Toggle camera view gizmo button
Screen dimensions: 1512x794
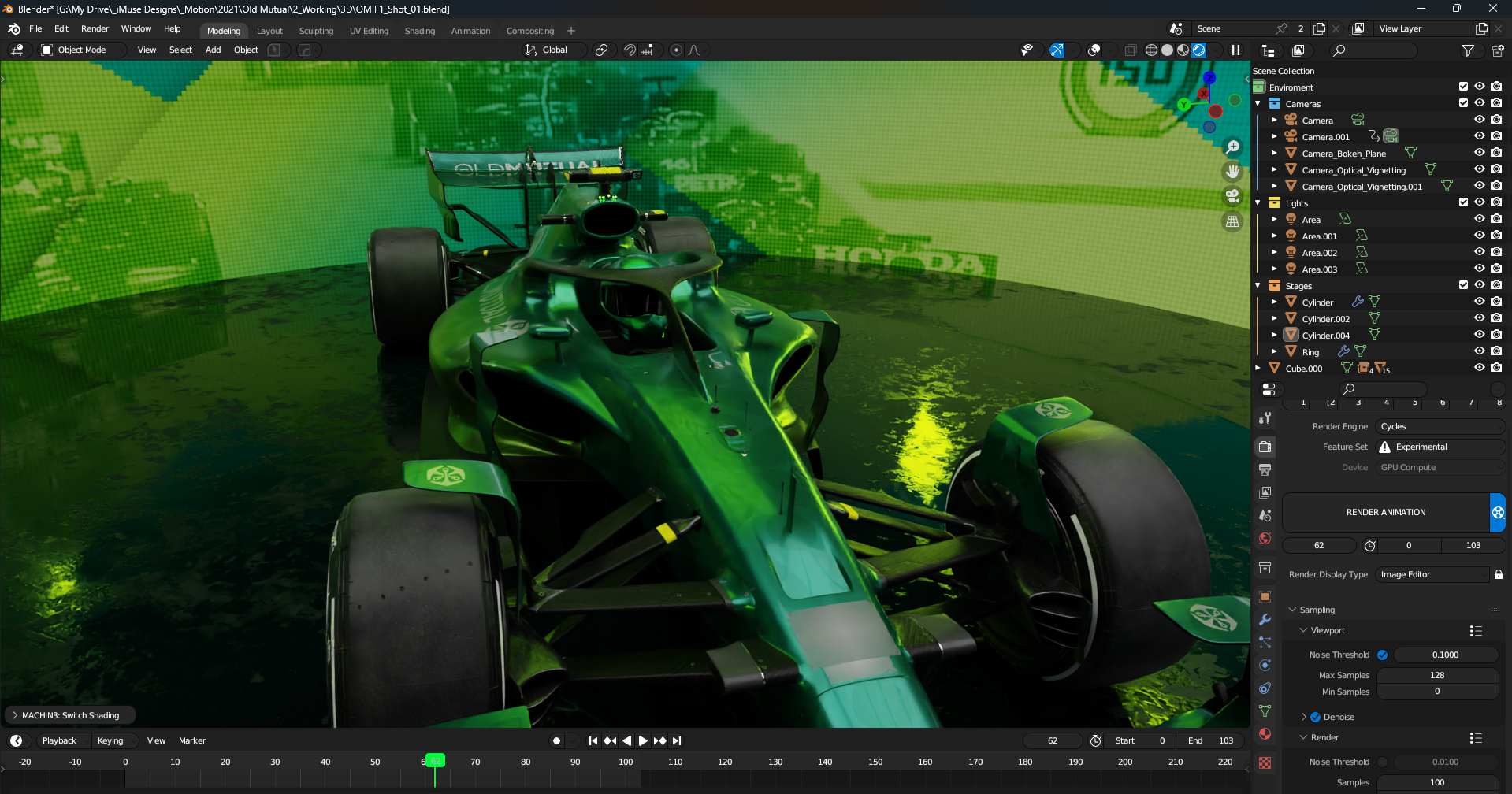click(x=1233, y=196)
